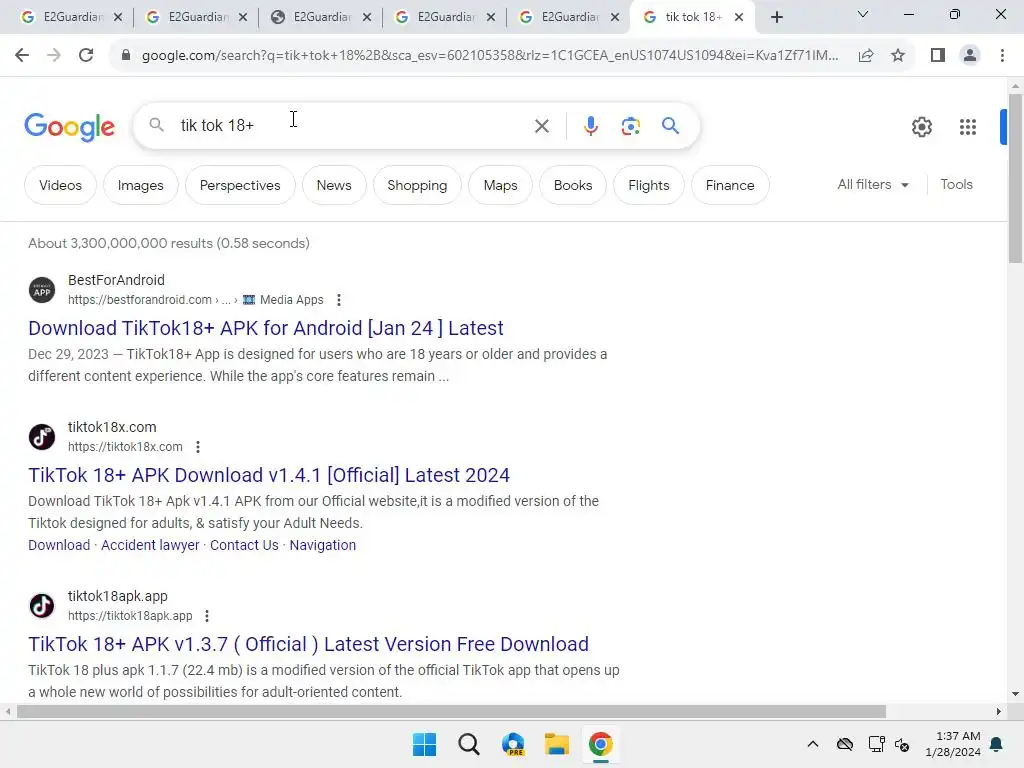1024x768 pixels.
Task: Search by image with Google Lens
Action: coord(630,126)
